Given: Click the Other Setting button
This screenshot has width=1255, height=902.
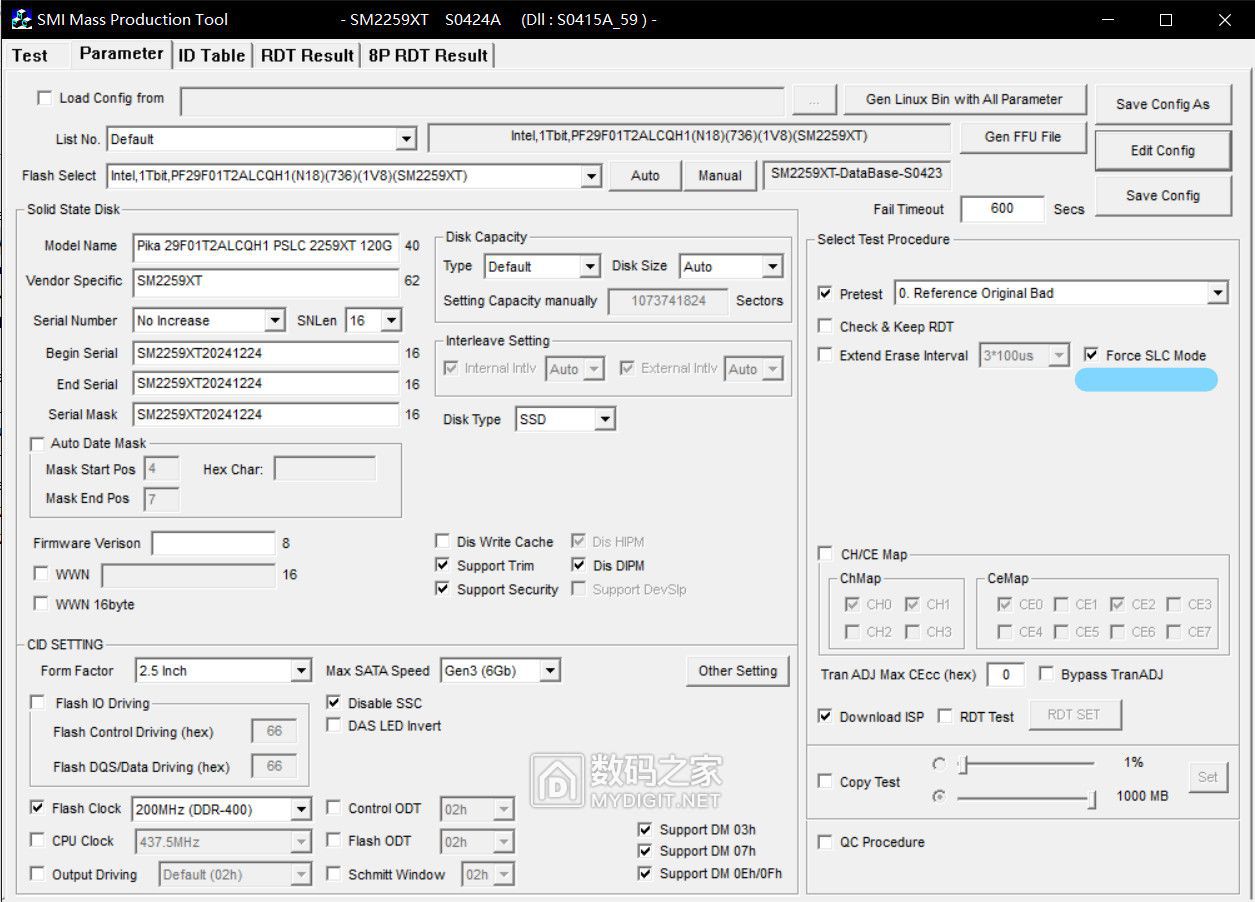Looking at the screenshot, I should point(738,671).
